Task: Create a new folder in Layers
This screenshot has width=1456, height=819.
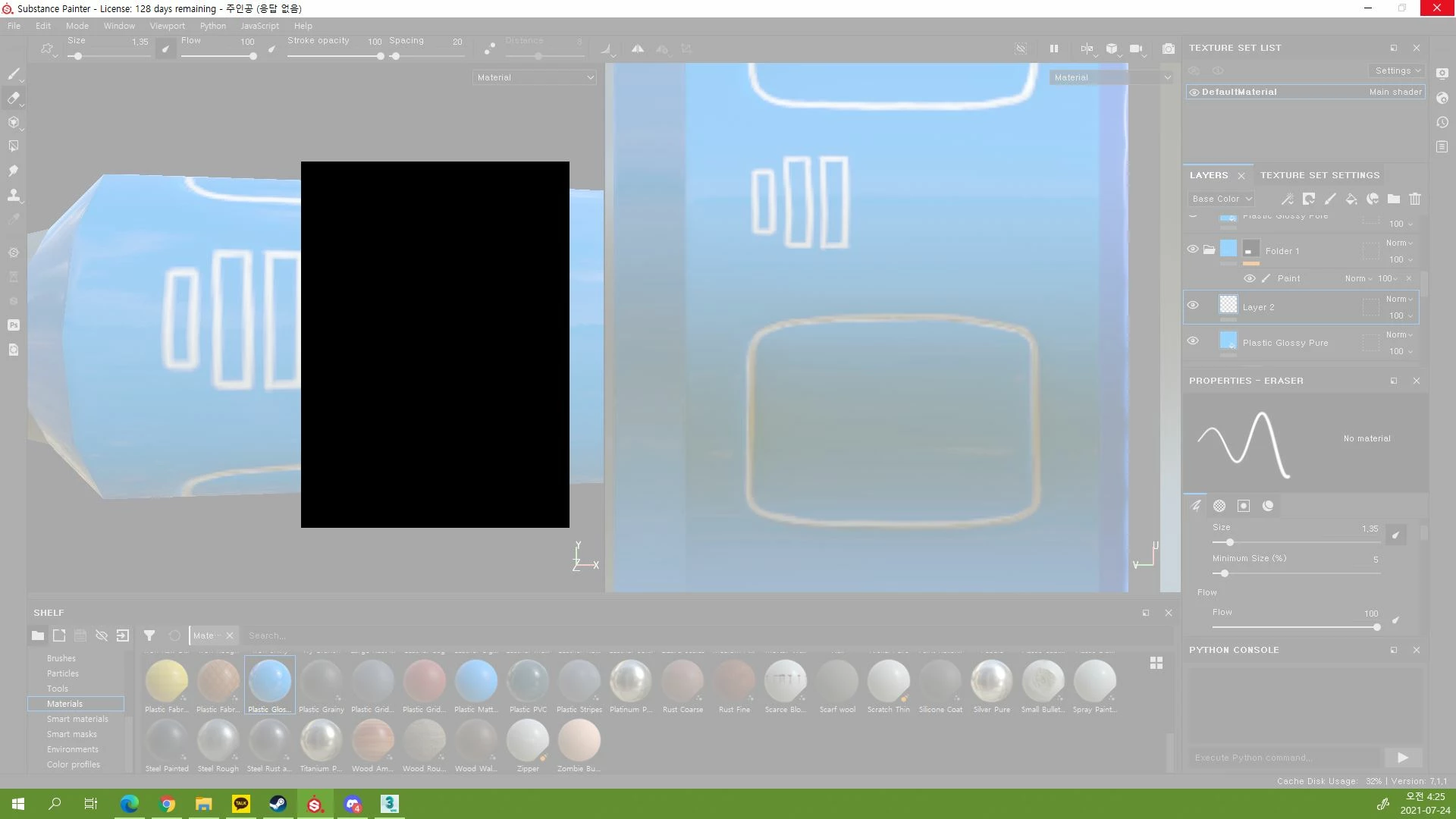Action: click(1394, 199)
